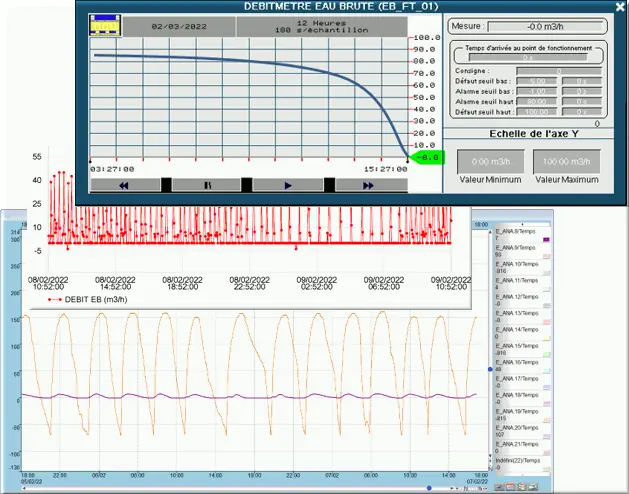Select the Mesure value field
Screen dimensions: 629x494
coord(545,27)
